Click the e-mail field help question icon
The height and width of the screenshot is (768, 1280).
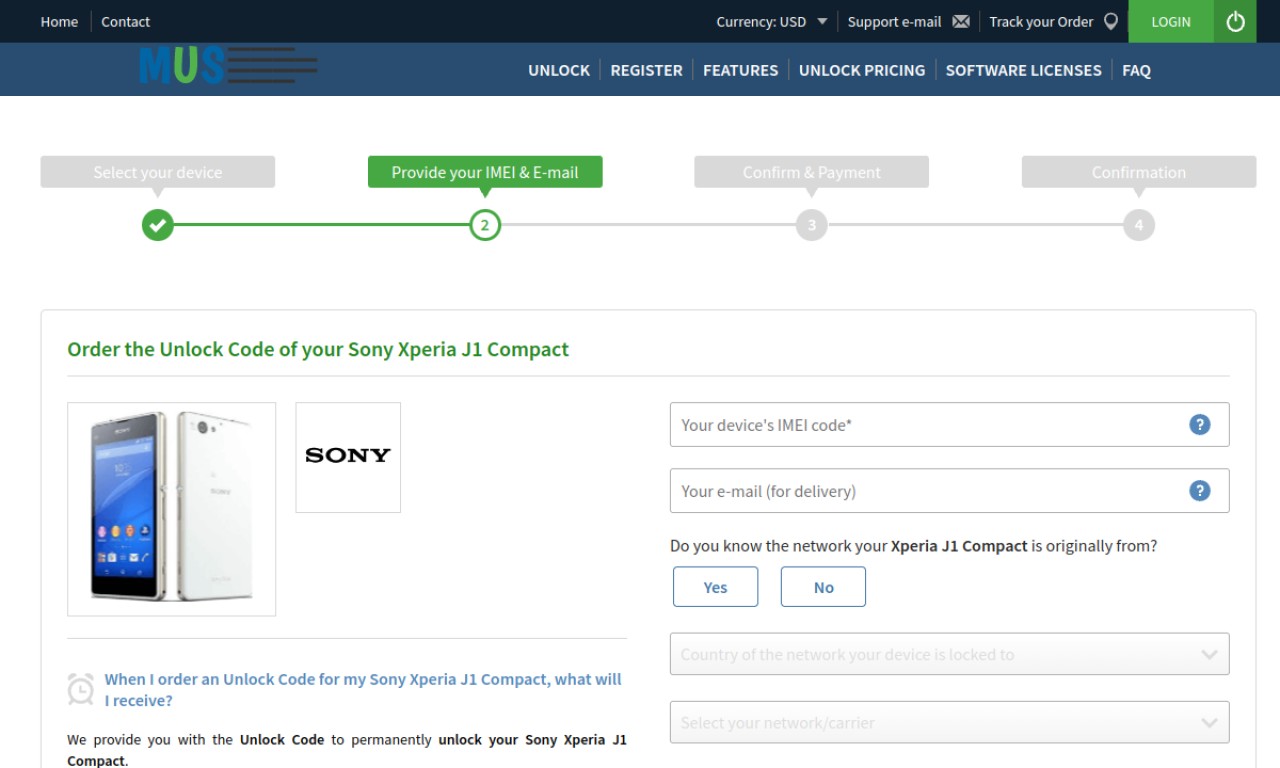pos(1200,491)
